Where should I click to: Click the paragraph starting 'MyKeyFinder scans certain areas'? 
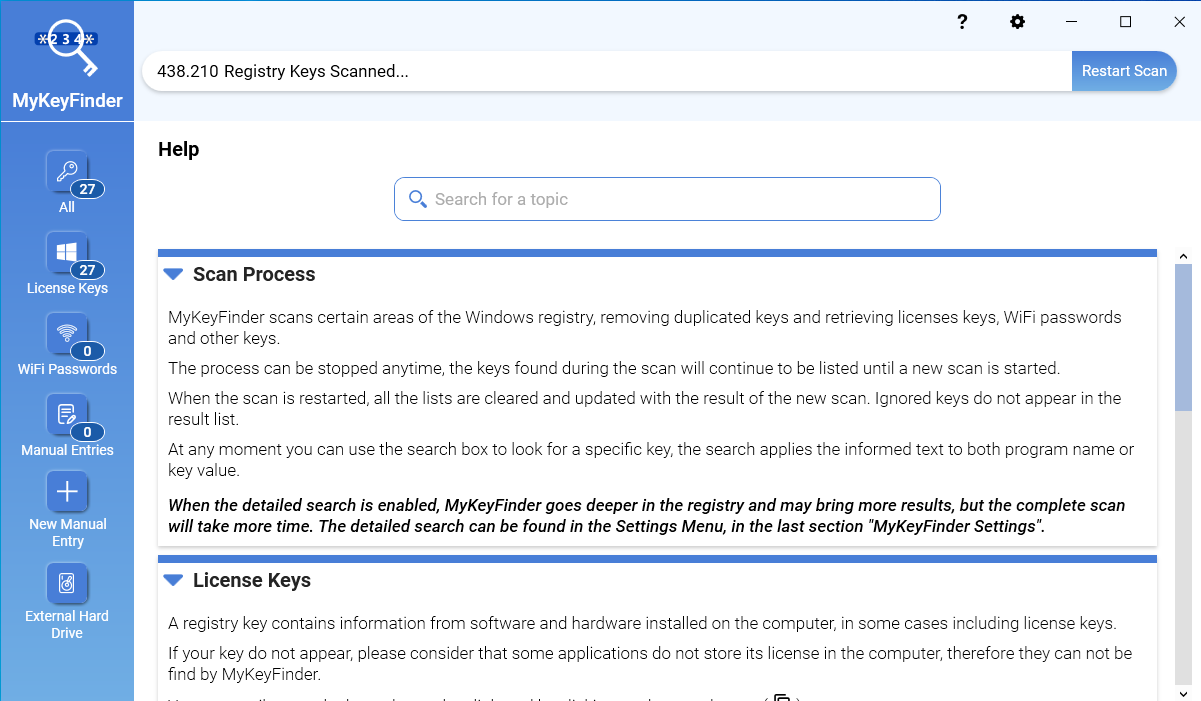[x=645, y=327]
